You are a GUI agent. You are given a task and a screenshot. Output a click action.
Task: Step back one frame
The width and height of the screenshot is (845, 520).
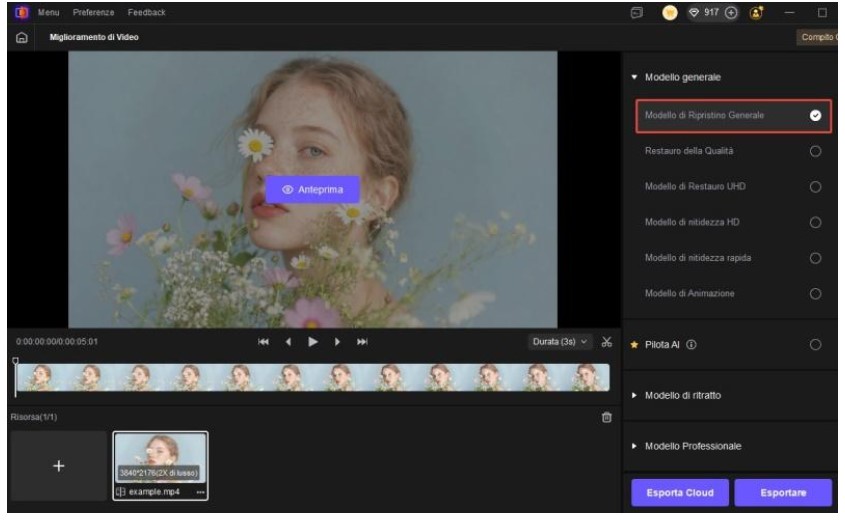[x=288, y=342]
